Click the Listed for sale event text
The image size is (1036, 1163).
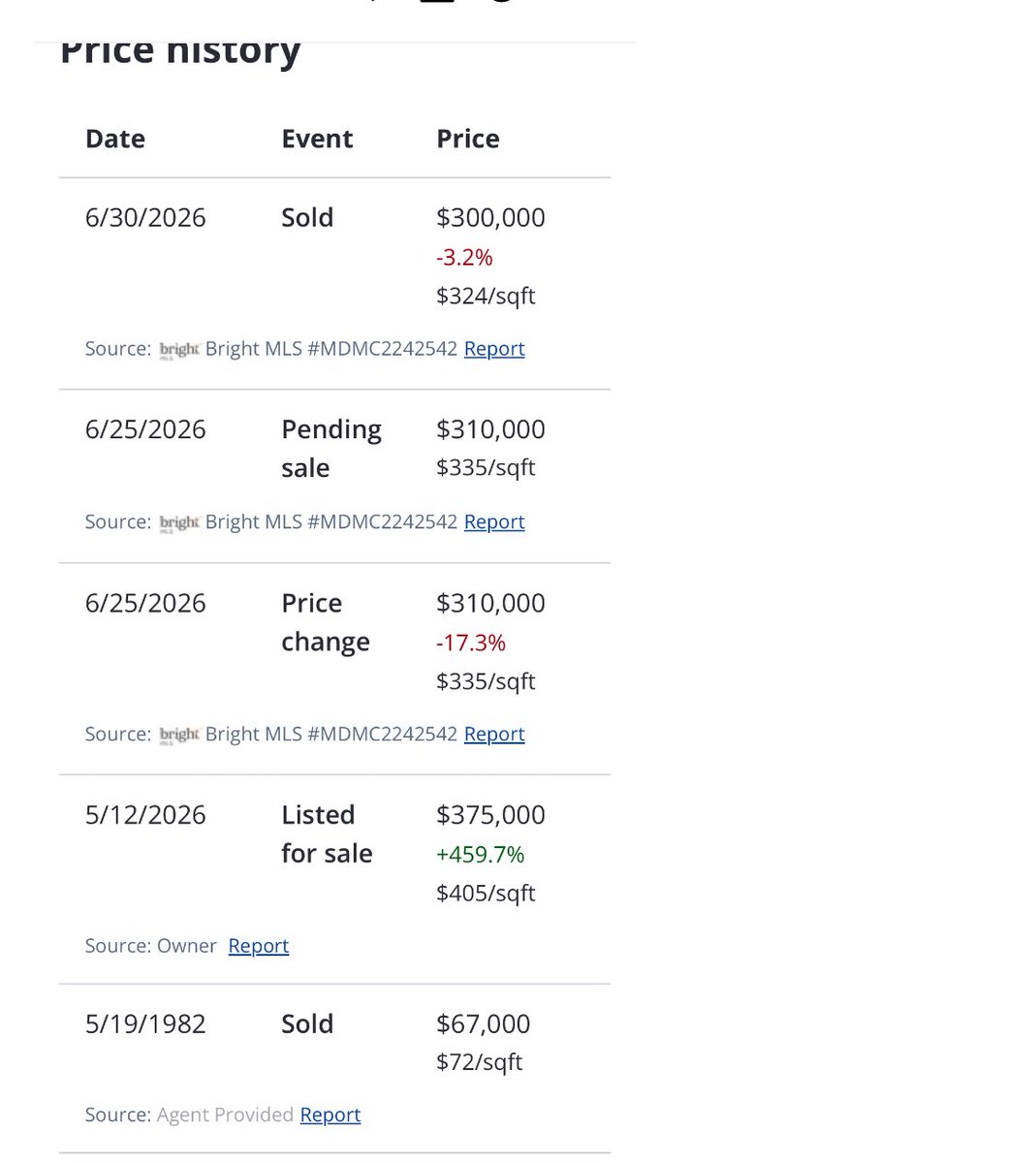click(327, 834)
